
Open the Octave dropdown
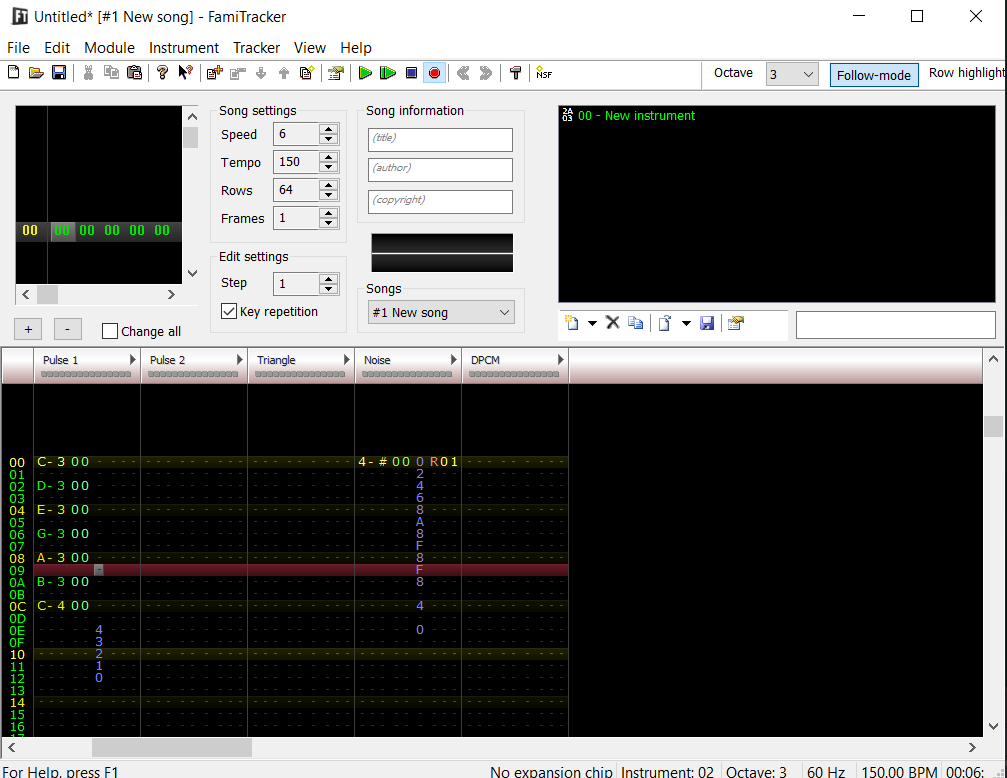(x=792, y=75)
